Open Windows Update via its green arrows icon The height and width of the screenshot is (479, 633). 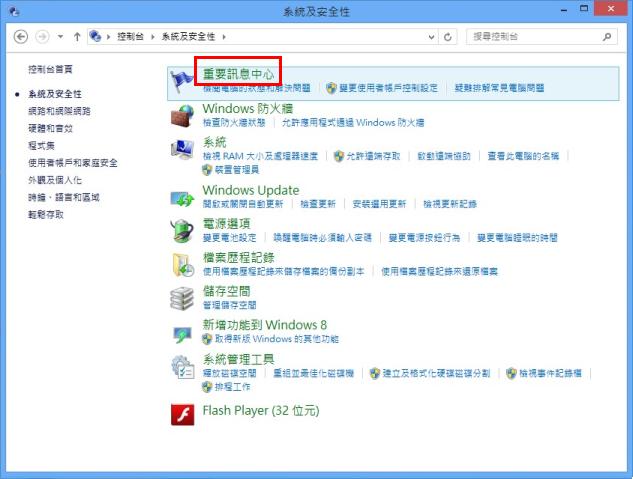[182, 198]
